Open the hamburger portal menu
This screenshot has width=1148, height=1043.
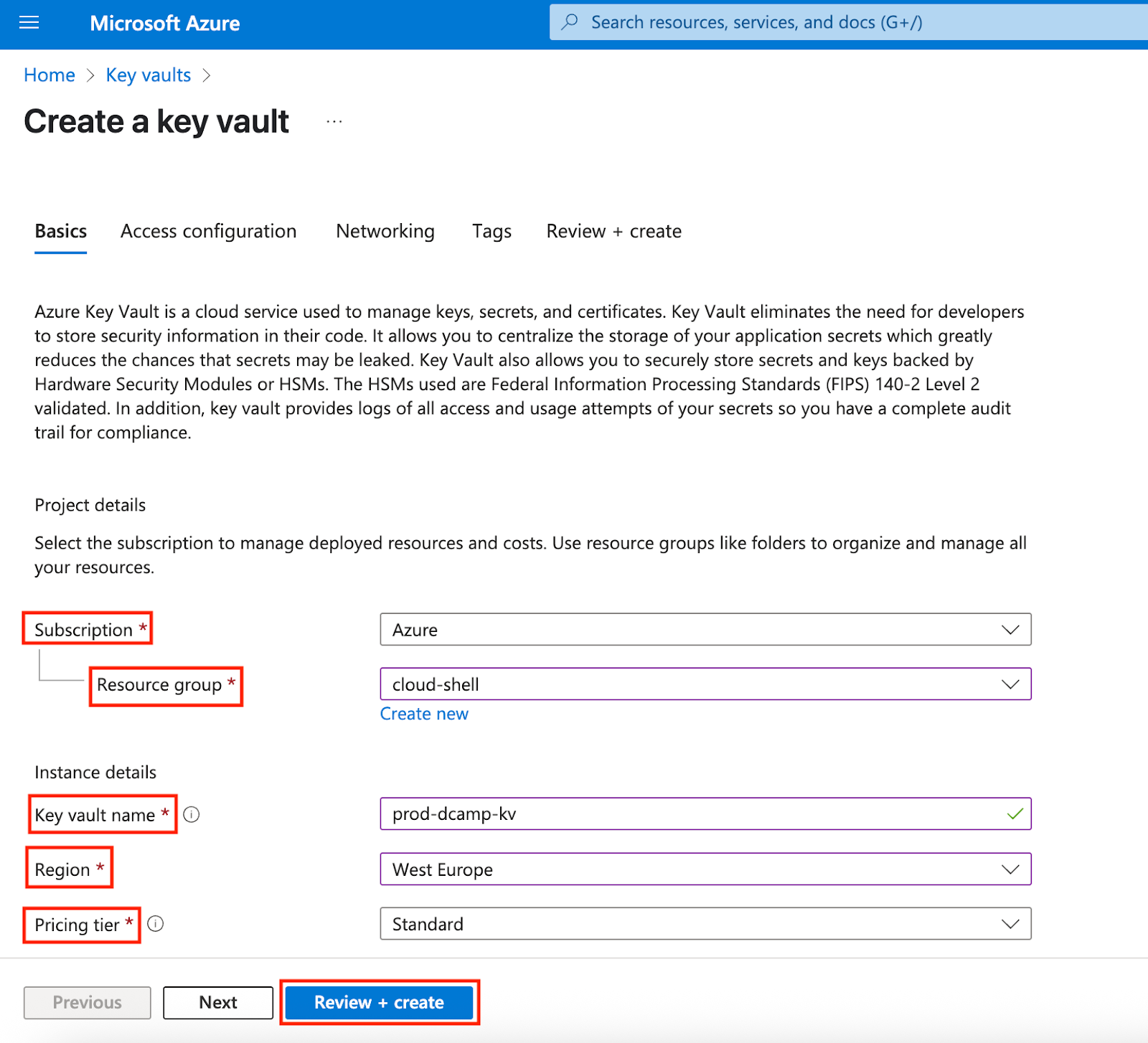click(29, 23)
